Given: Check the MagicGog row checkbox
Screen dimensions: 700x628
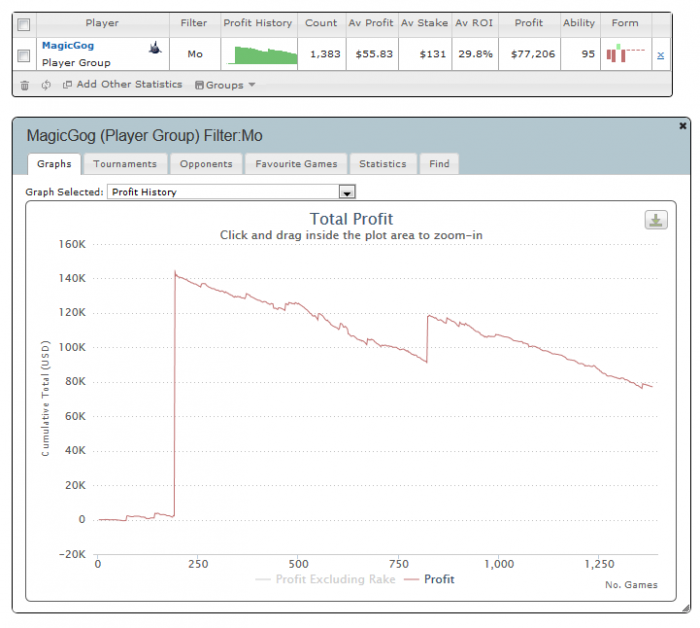Looking at the screenshot, I should [24, 56].
